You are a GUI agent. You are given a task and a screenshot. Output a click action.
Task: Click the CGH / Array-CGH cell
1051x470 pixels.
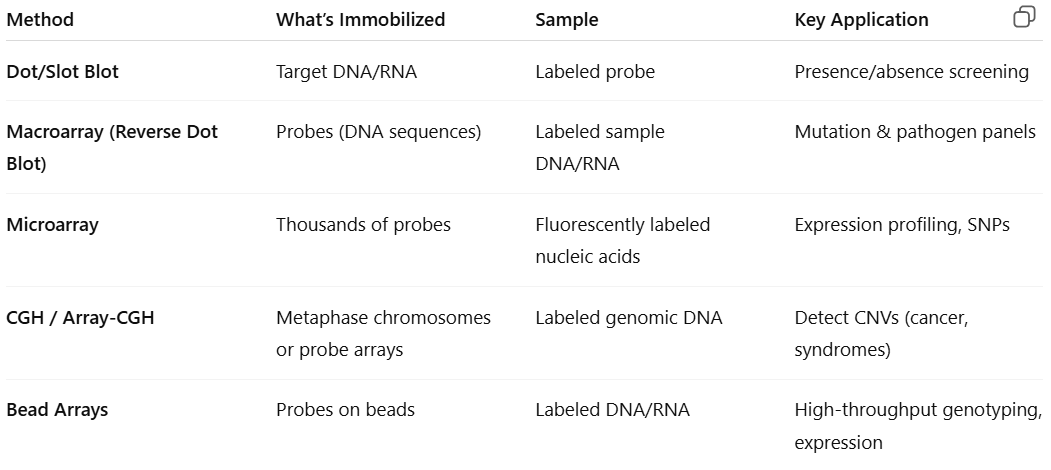point(80,318)
